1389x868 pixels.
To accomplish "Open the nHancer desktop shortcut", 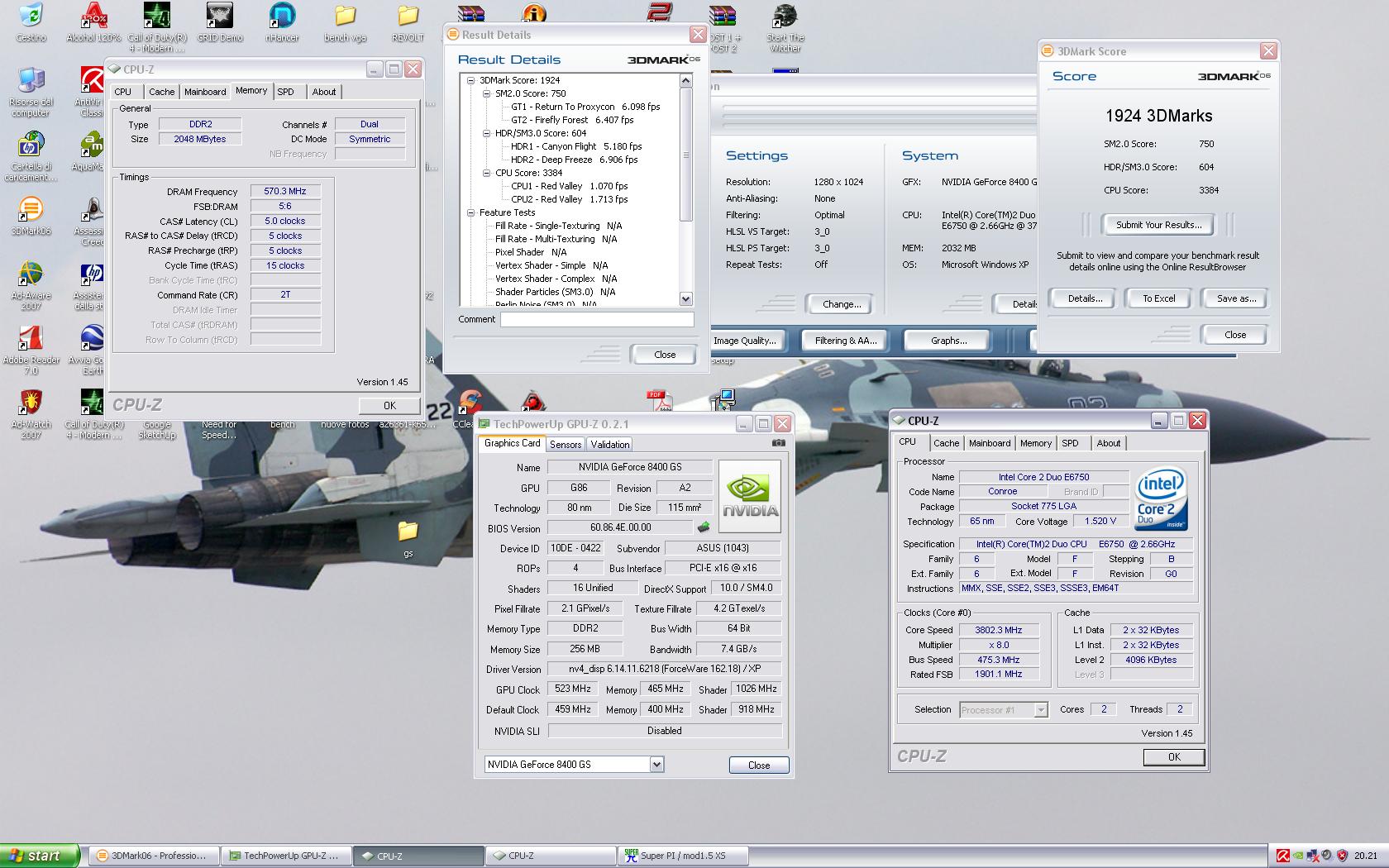I will pyautogui.click(x=282, y=21).
